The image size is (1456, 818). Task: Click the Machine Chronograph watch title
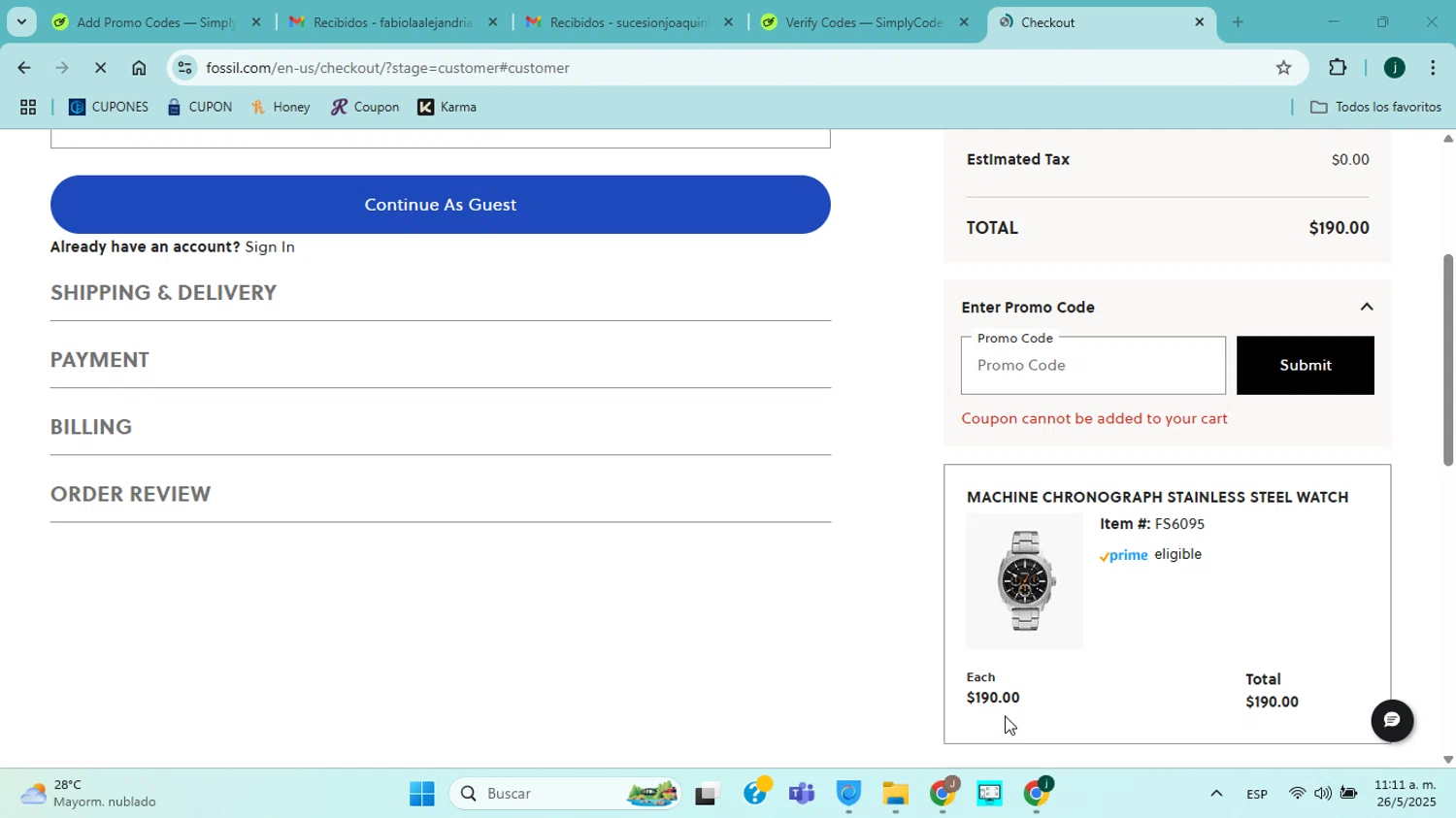pos(1158,497)
